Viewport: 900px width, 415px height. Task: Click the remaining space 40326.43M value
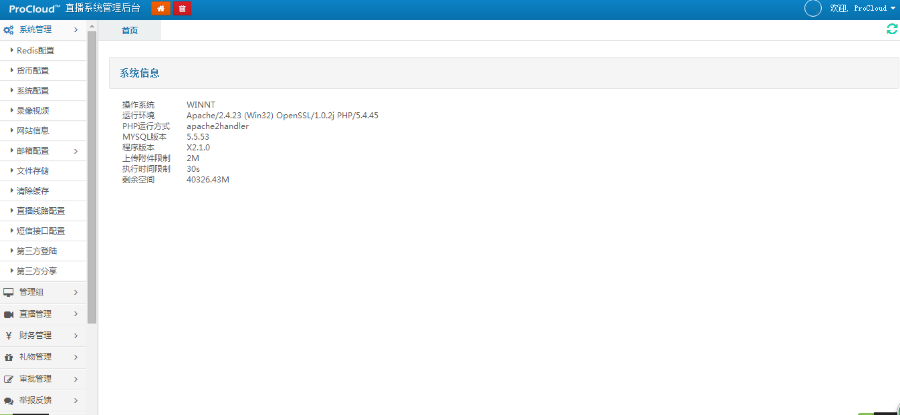(x=208, y=180)
